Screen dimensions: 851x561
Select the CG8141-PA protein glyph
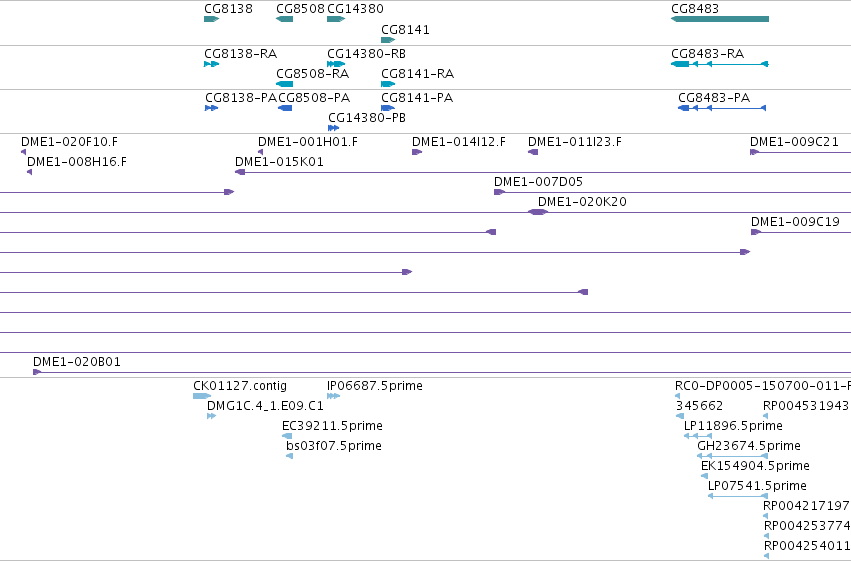point(388,108)
